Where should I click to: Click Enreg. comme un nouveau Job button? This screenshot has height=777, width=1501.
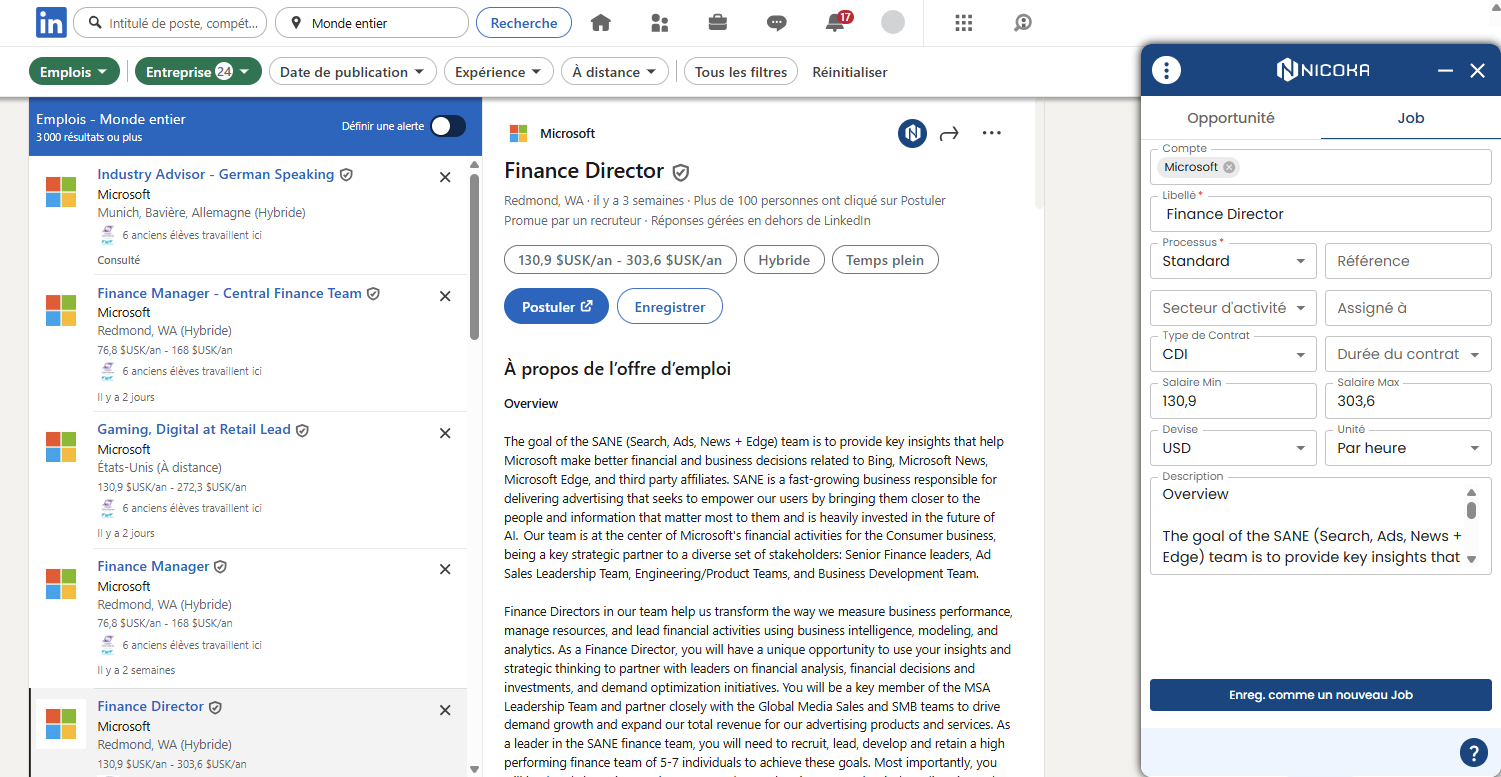(1320, 695)
